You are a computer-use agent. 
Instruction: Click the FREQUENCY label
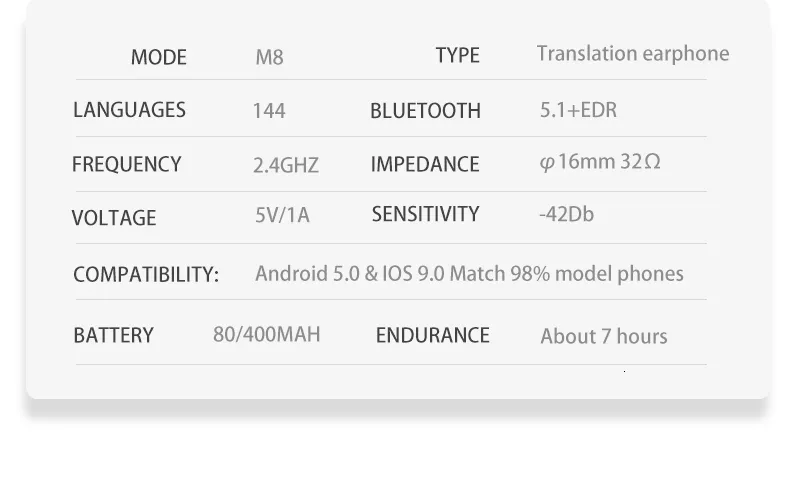tap(126, 164)
